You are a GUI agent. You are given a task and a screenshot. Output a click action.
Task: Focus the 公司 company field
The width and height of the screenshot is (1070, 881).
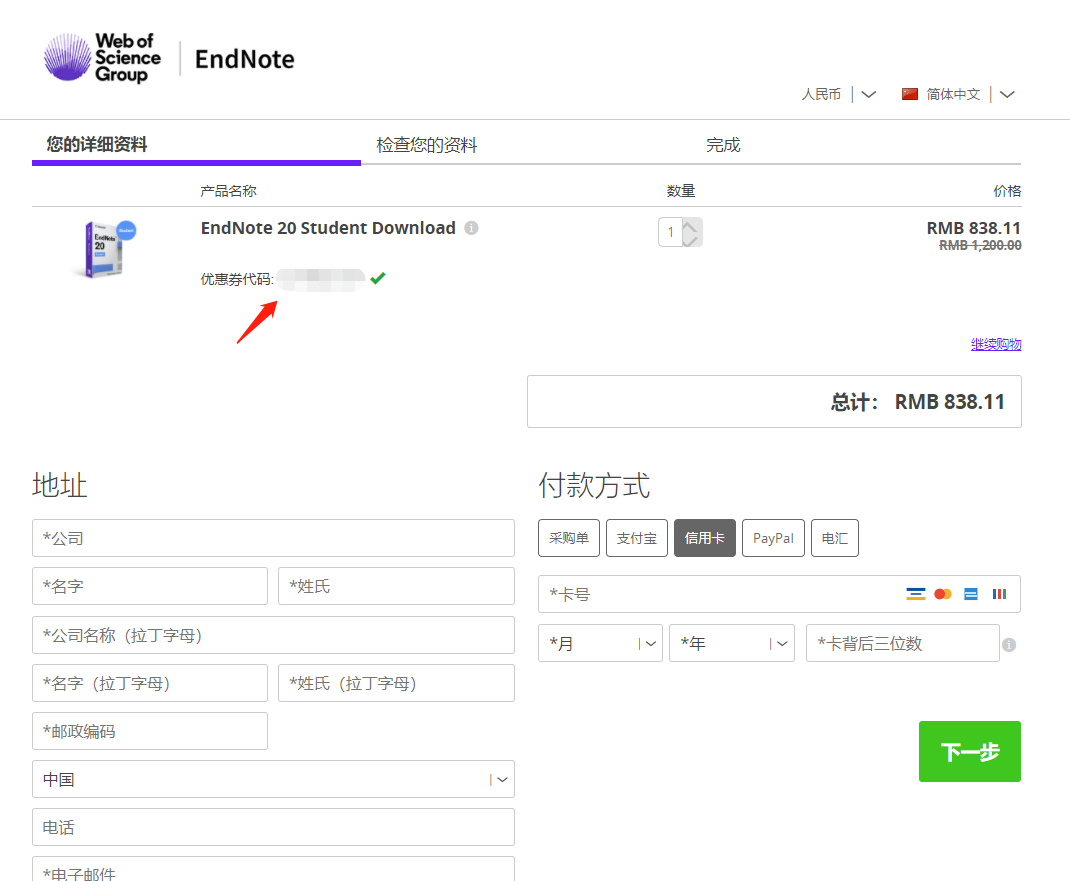(x=273, y=538)
